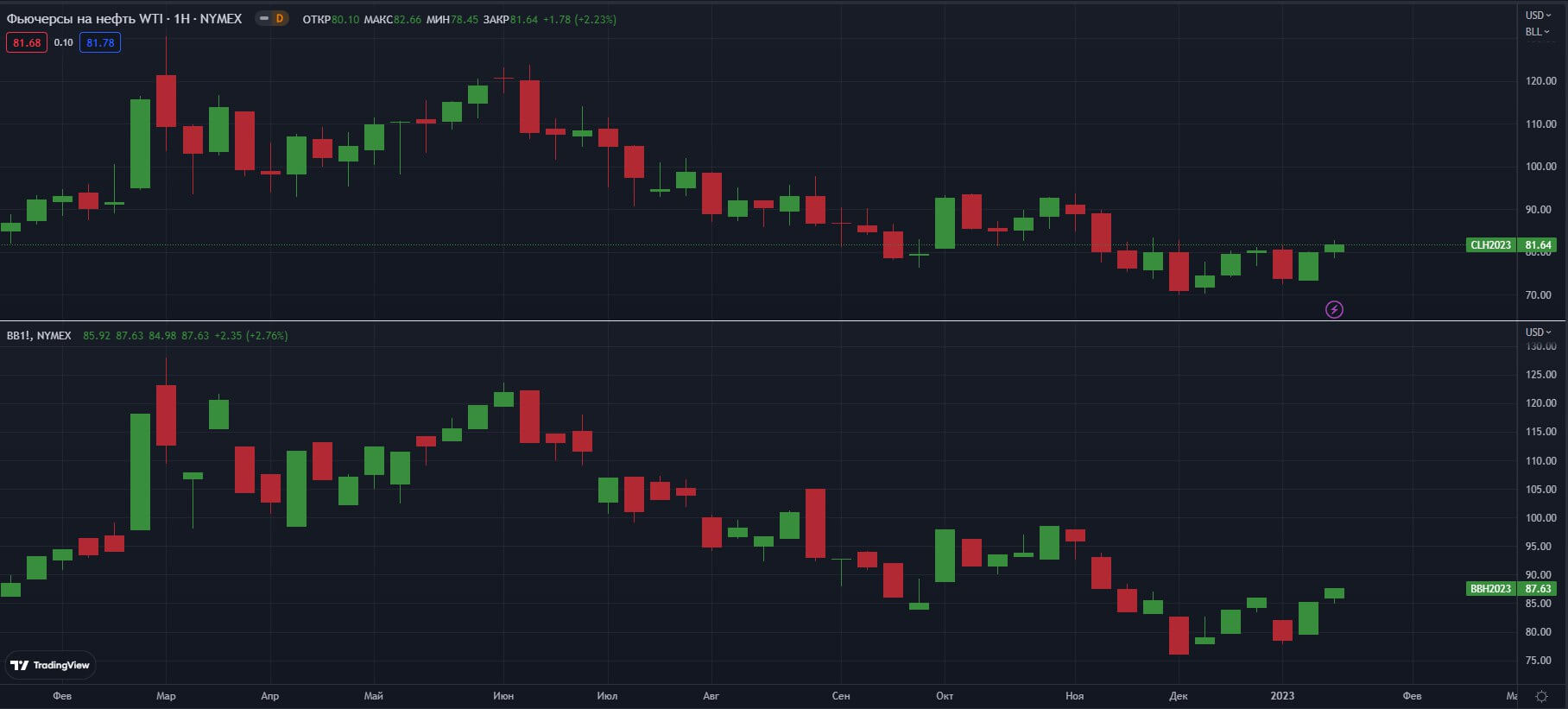Click lower pane open value 85.92

(x=97, y=335)
